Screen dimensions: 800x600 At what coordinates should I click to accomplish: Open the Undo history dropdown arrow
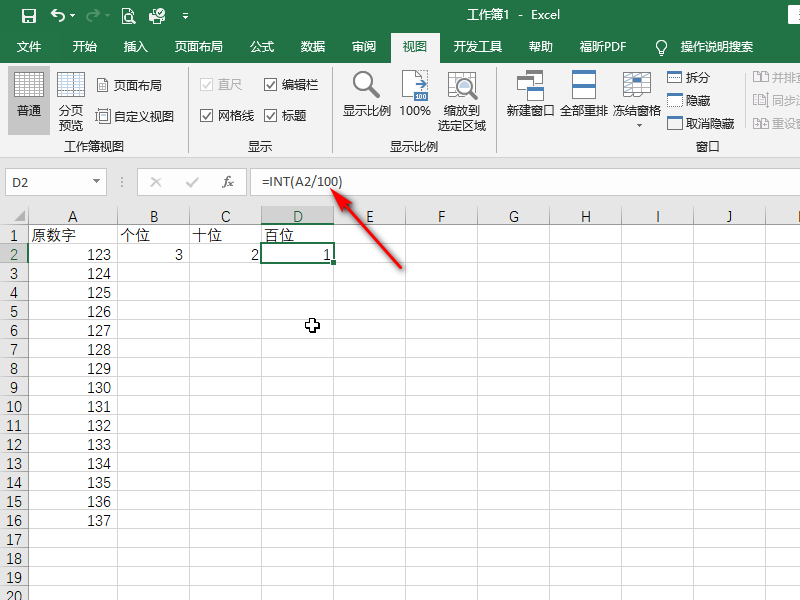tap(72, 16)
